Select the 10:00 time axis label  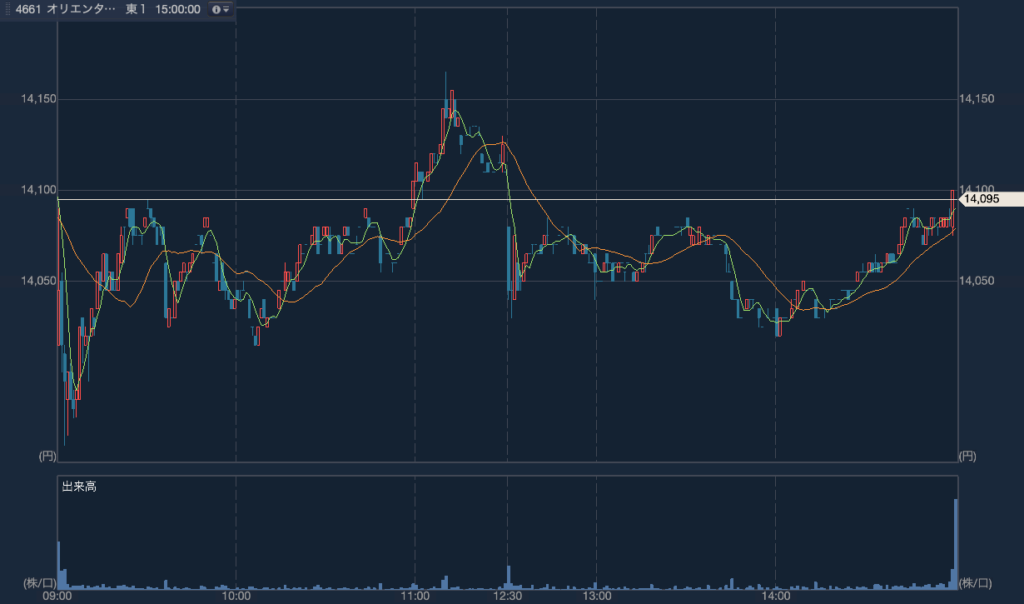coord(235,596)
